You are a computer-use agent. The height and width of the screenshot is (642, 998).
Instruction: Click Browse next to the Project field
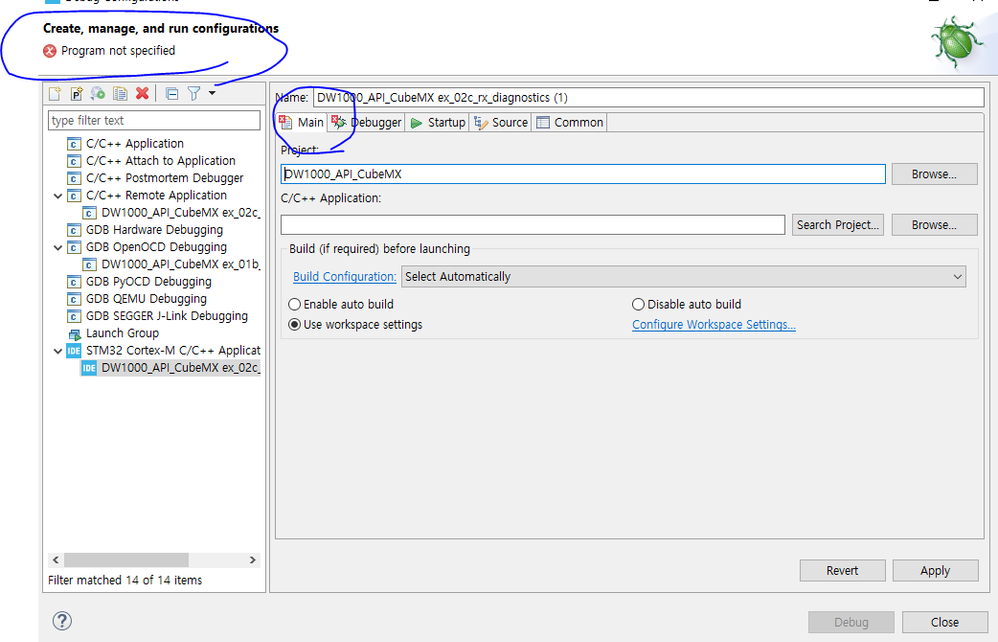(934, 174)
